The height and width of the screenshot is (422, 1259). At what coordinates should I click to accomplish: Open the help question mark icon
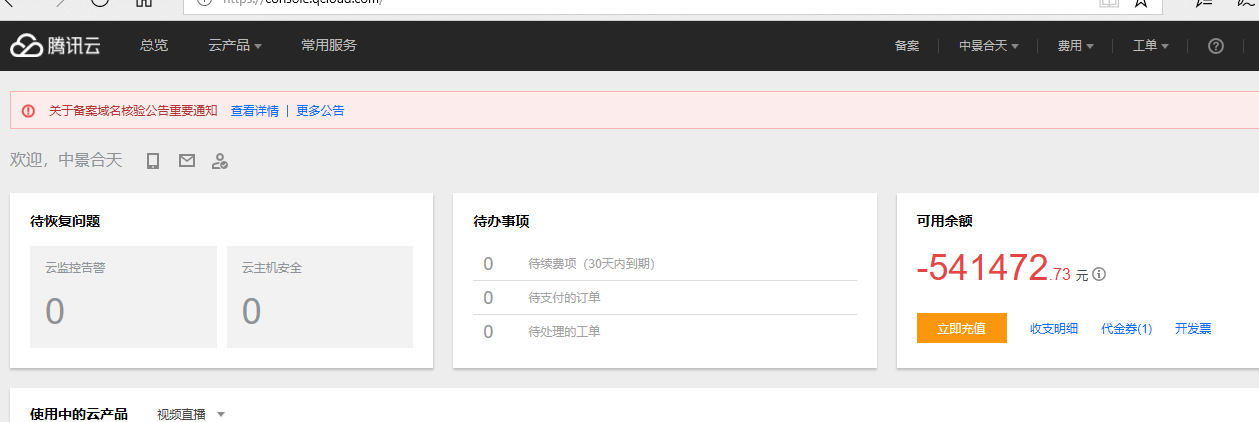(1216, 46)
